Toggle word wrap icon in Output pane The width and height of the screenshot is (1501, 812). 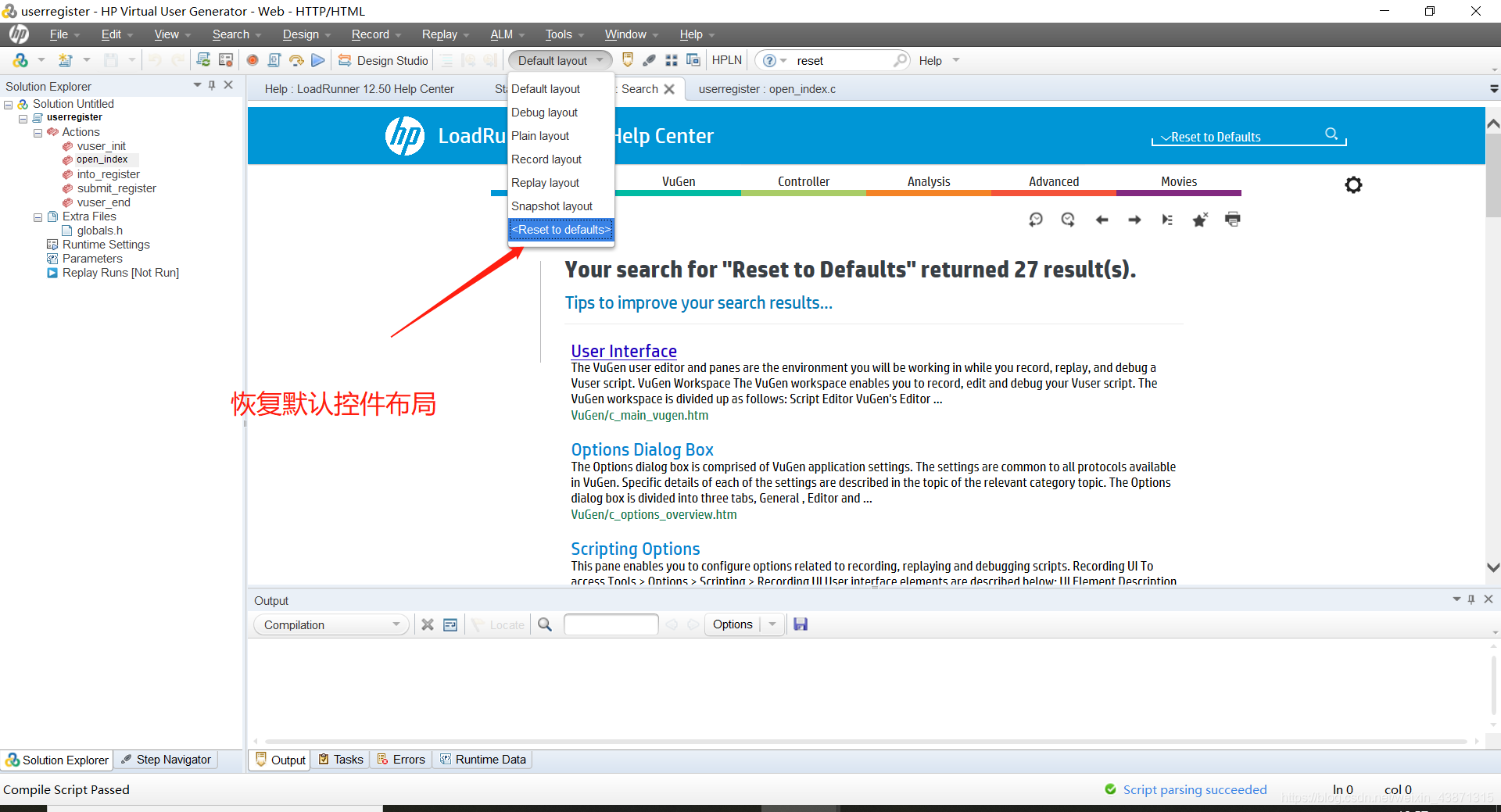(450, 624)
